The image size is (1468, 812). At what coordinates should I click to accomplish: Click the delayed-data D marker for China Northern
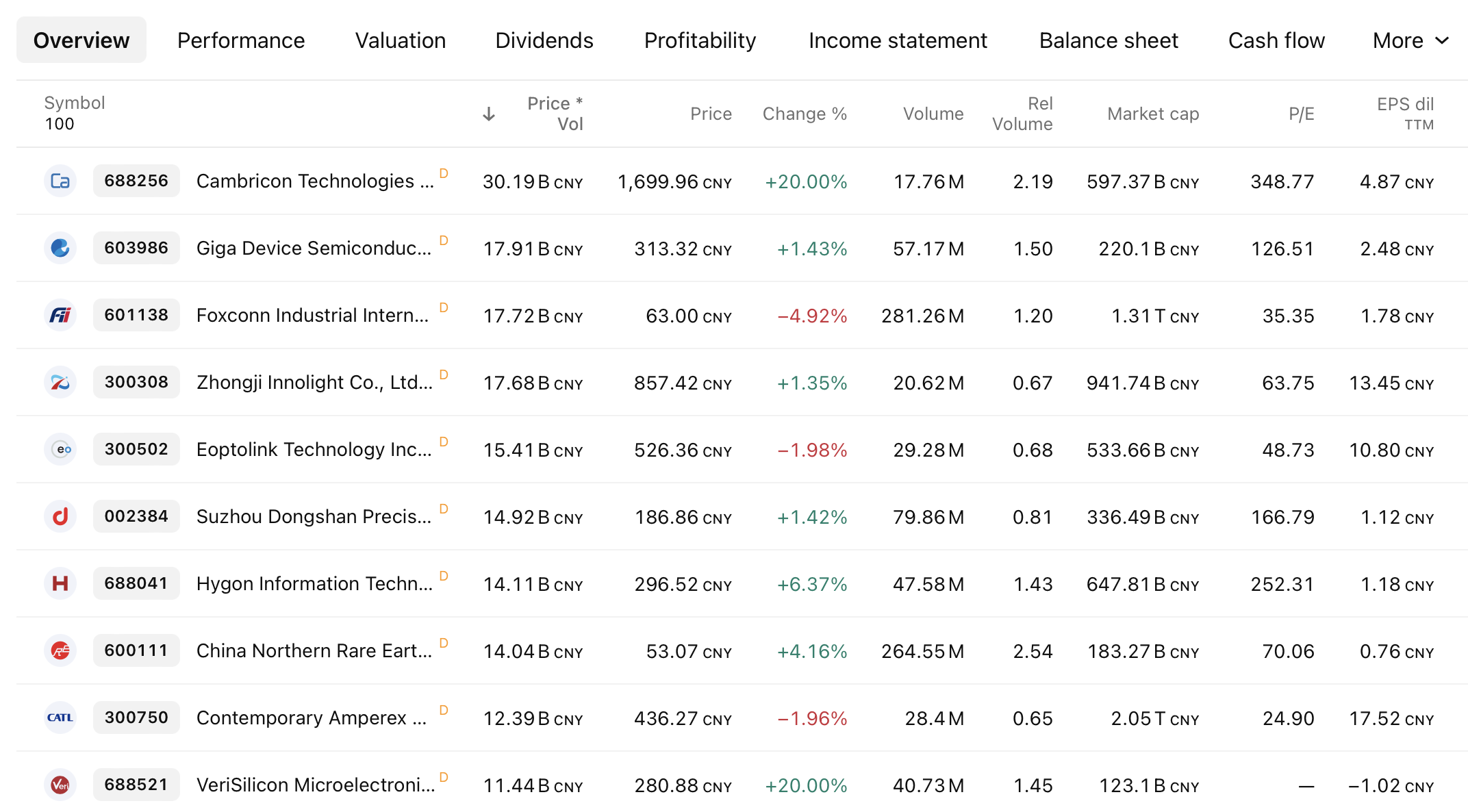[444, 643]
